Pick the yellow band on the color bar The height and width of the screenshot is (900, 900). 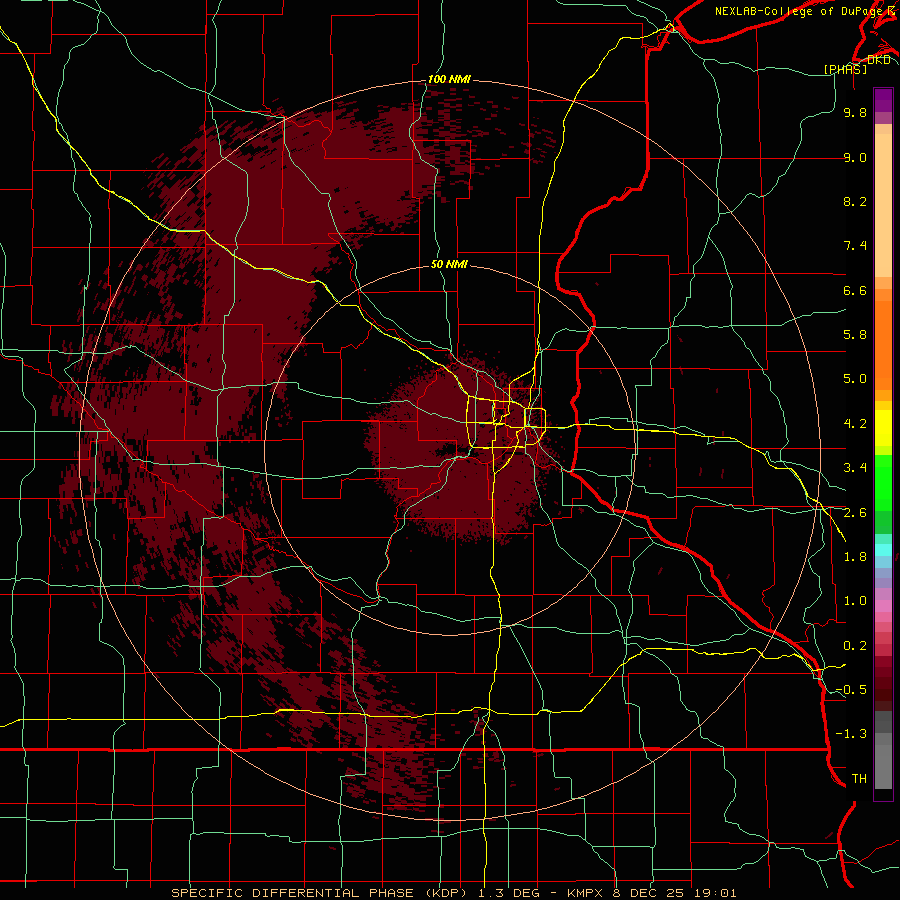(x=883, y=428)
